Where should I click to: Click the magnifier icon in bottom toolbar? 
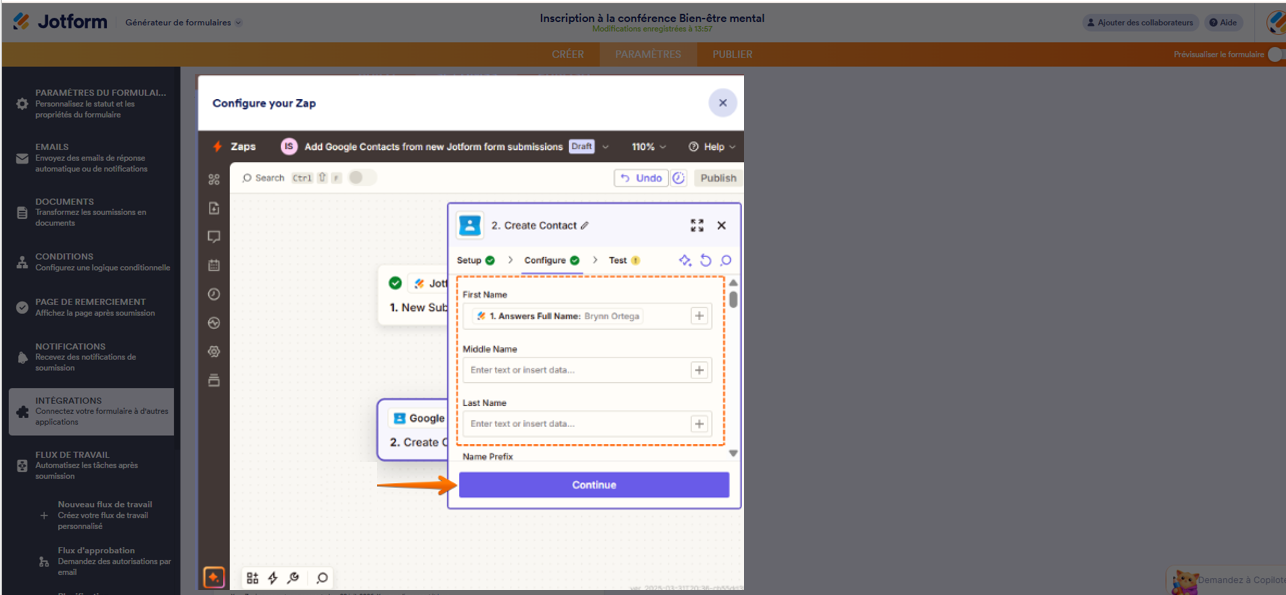pos(322,578)
